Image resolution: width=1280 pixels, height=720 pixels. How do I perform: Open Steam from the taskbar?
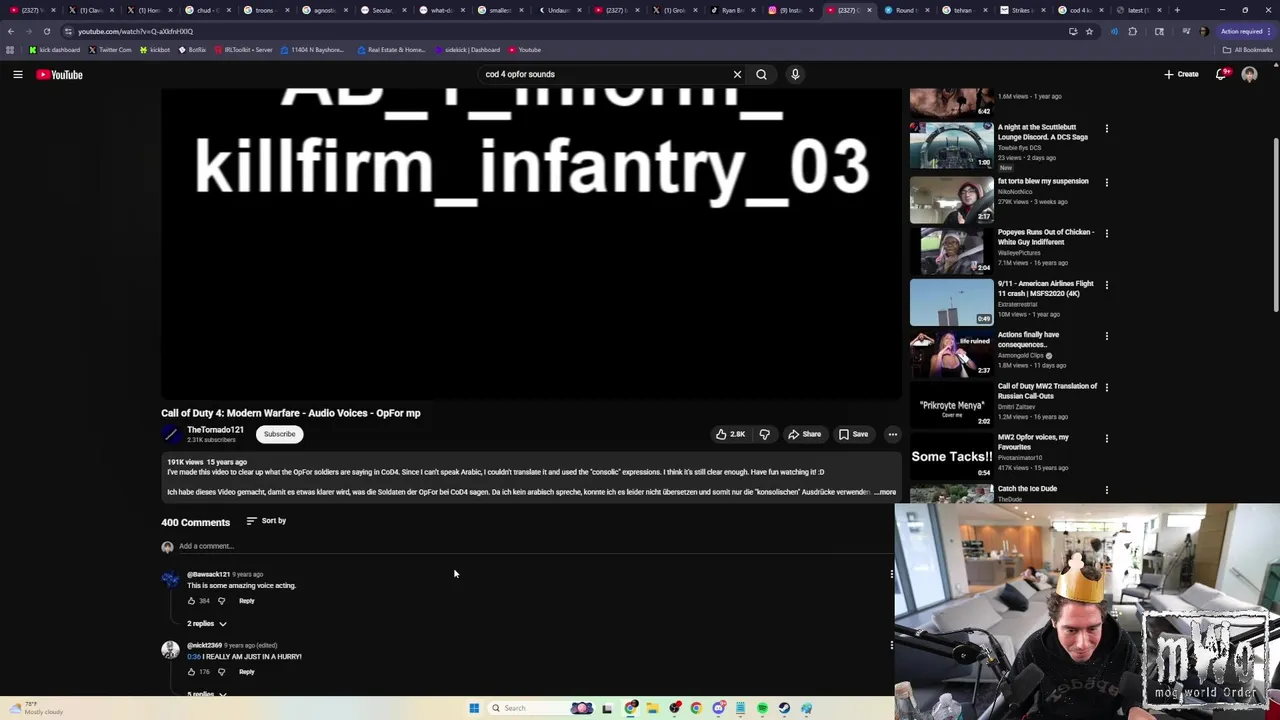(x=784, y=708)
